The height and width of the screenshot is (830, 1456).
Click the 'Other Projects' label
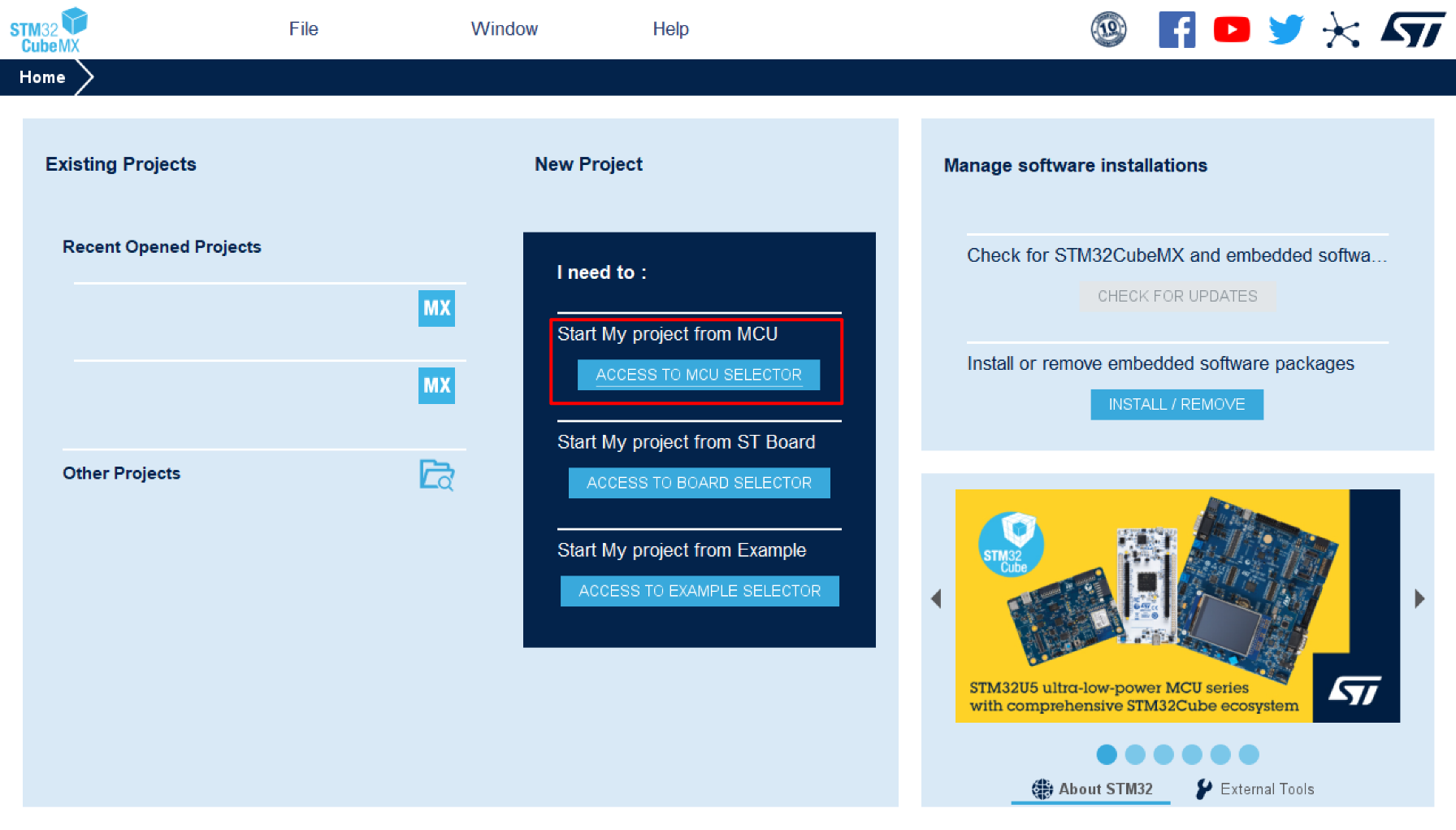click(122, 473)
